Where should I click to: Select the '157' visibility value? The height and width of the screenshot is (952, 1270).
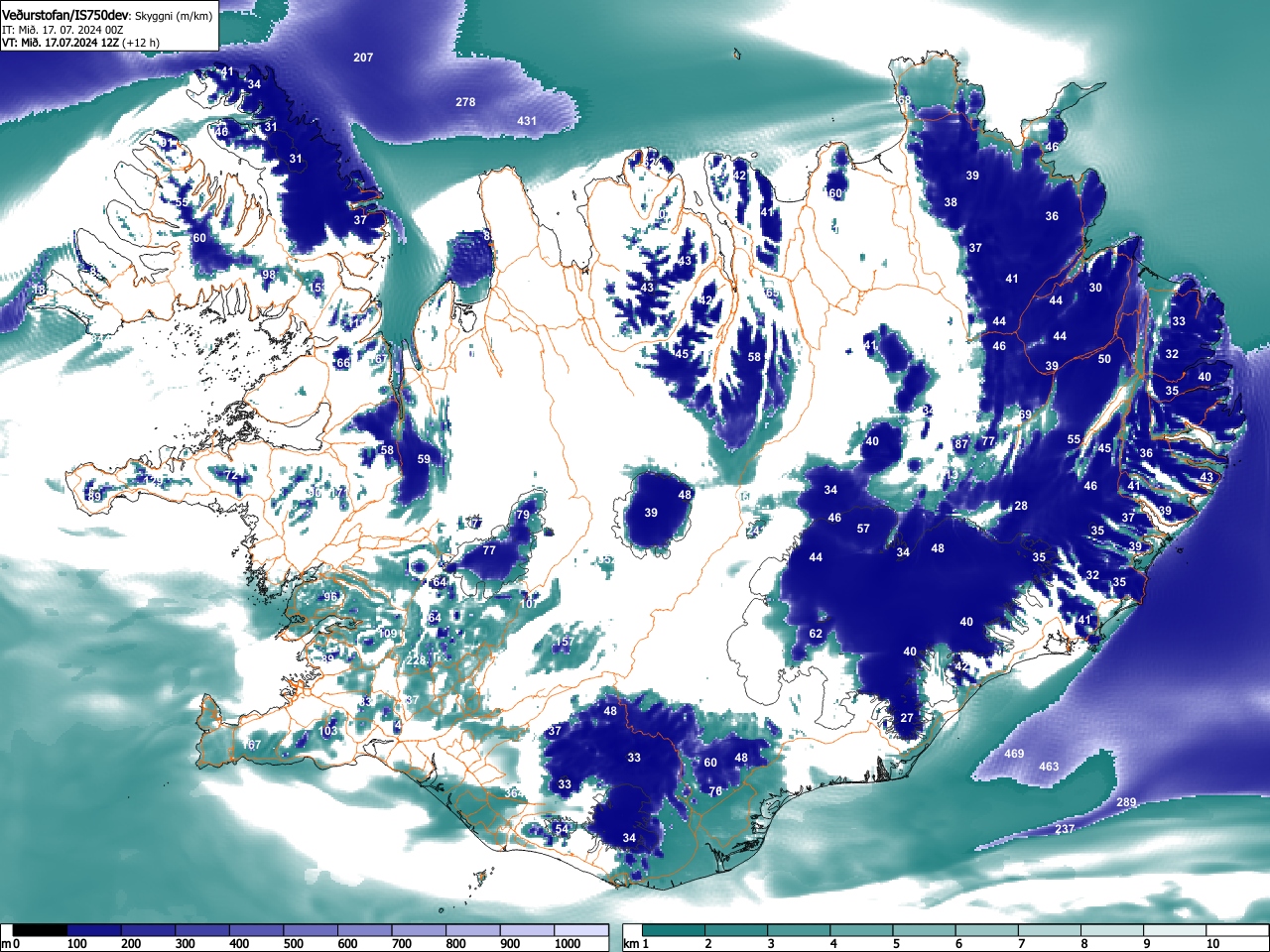point(564,643)
